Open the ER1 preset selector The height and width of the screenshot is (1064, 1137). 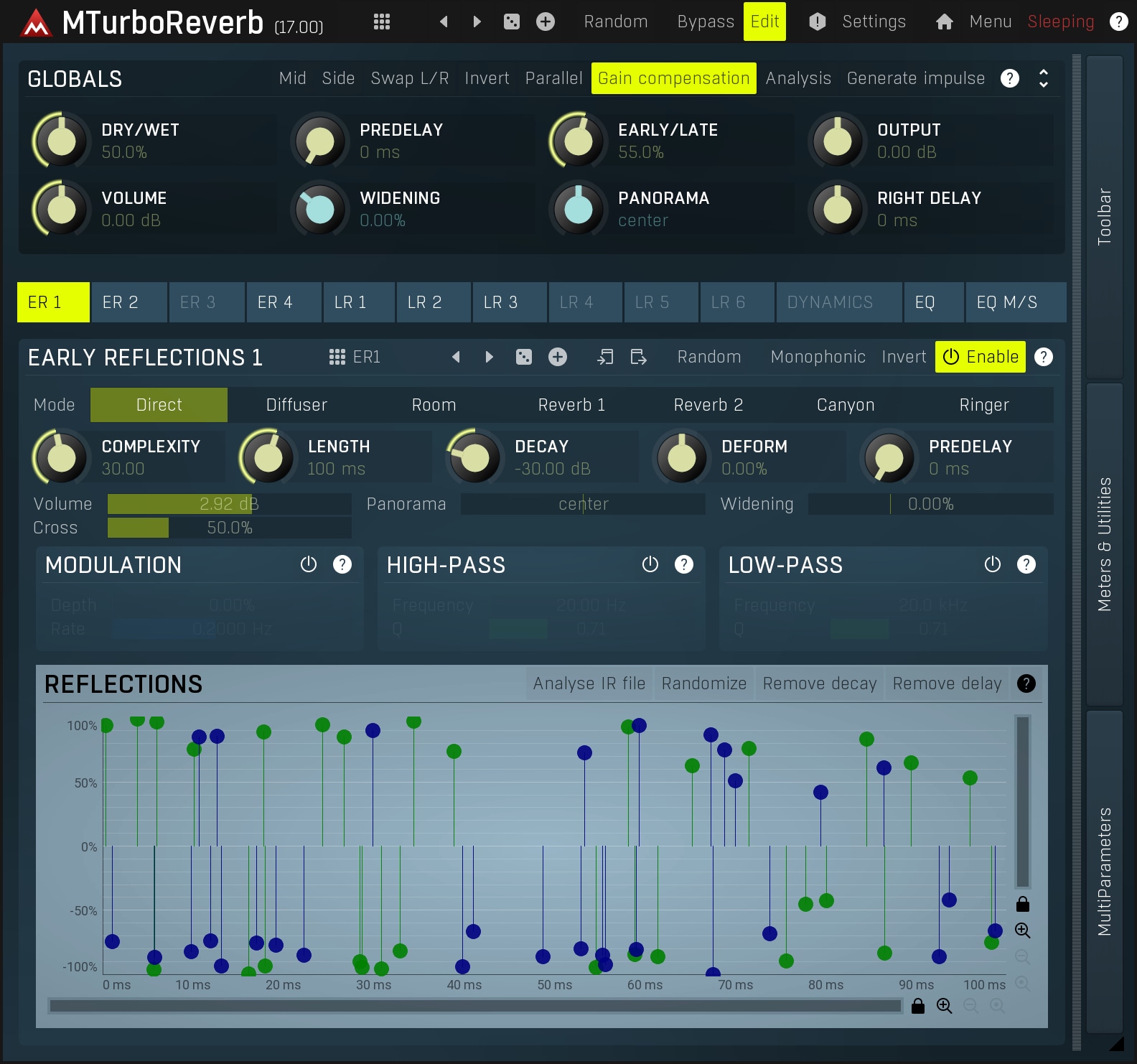355,357
